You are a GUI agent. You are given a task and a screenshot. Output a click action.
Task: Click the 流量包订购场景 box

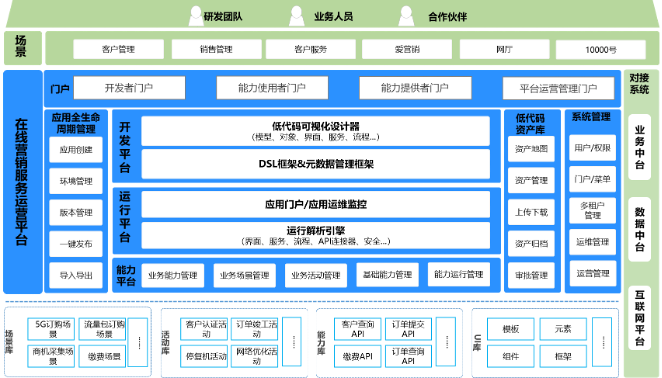(x=103, y=329)
